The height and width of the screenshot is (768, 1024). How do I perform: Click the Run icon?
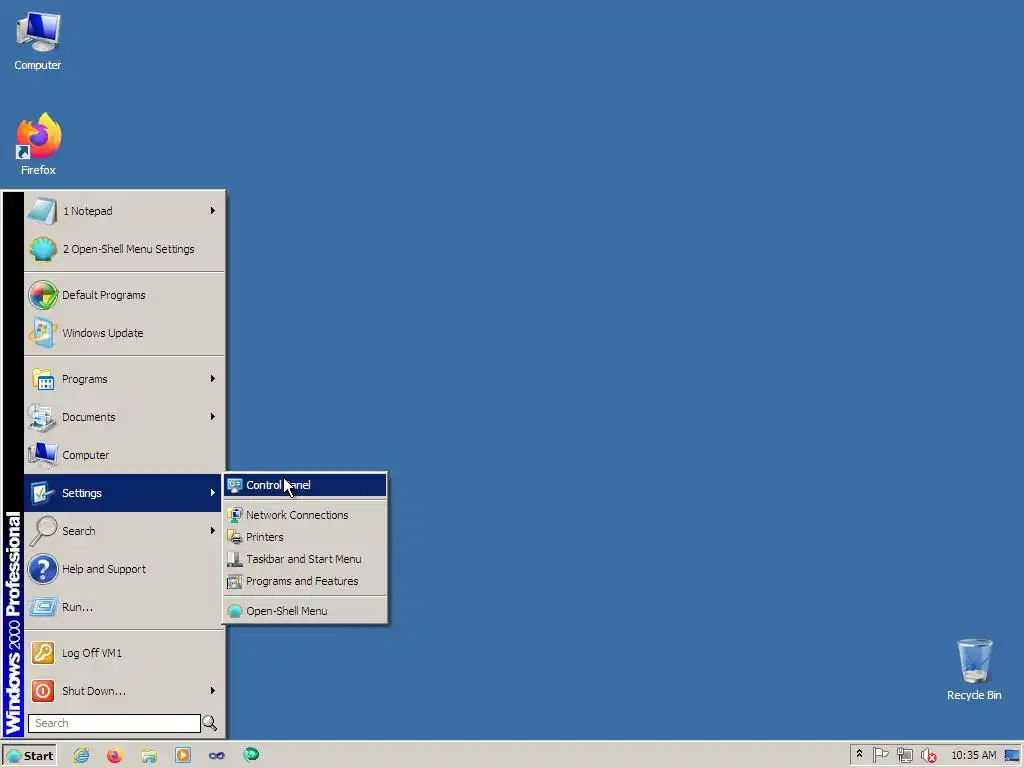(42, 607)
